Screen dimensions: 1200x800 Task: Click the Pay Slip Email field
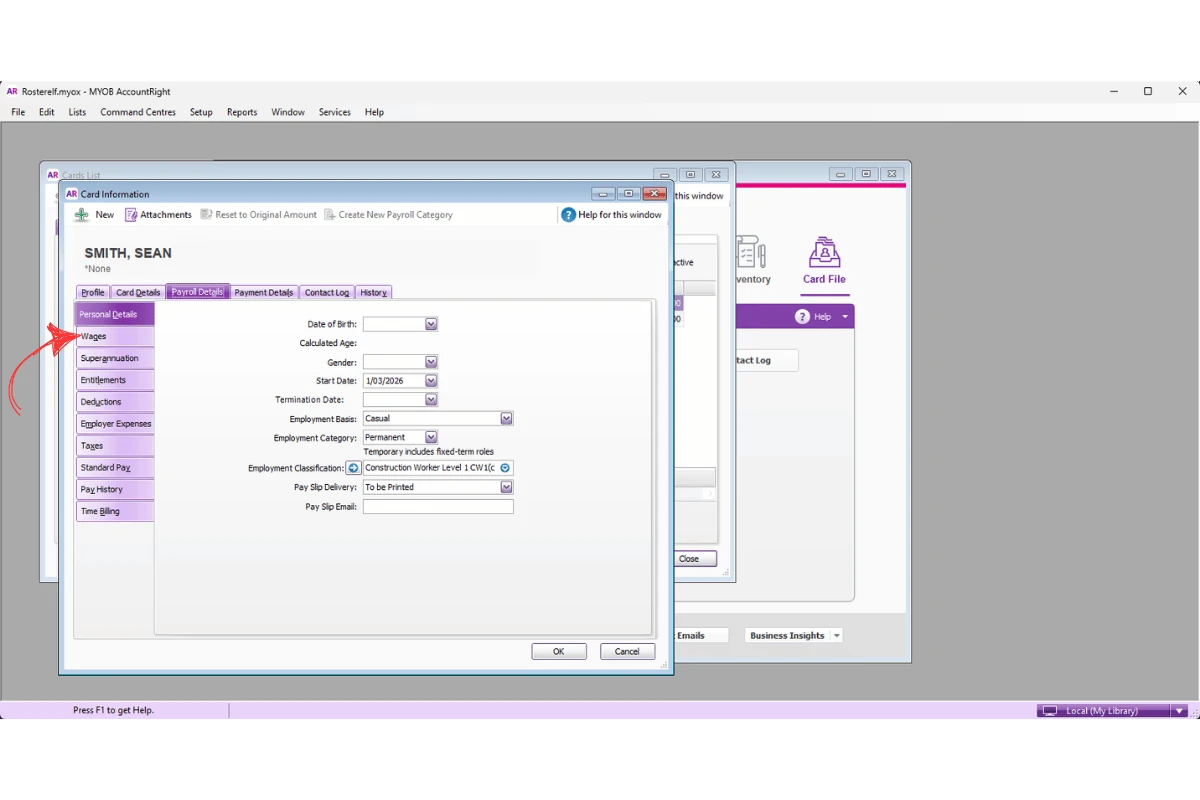tap(438, 507)
